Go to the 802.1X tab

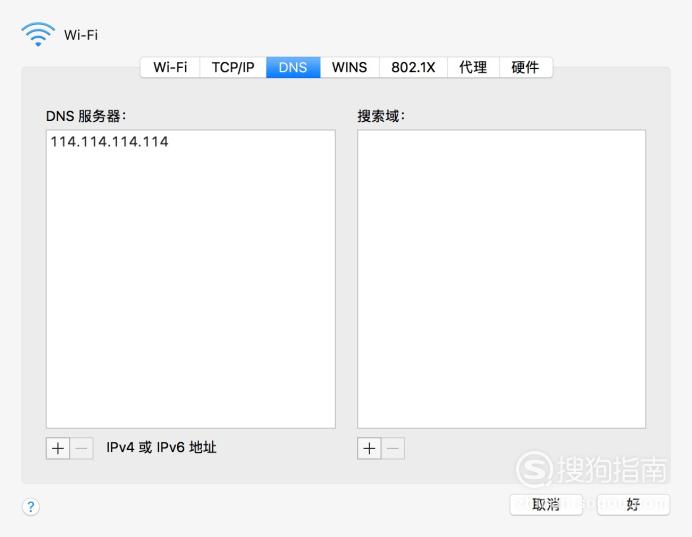tap(413, 67)
